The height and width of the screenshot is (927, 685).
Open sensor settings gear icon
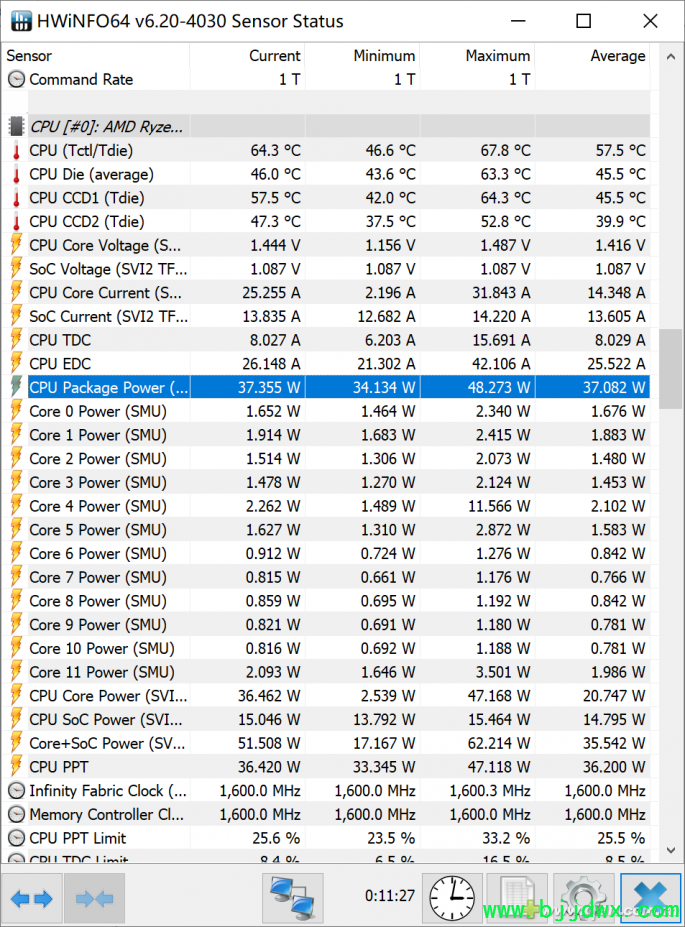583,898
